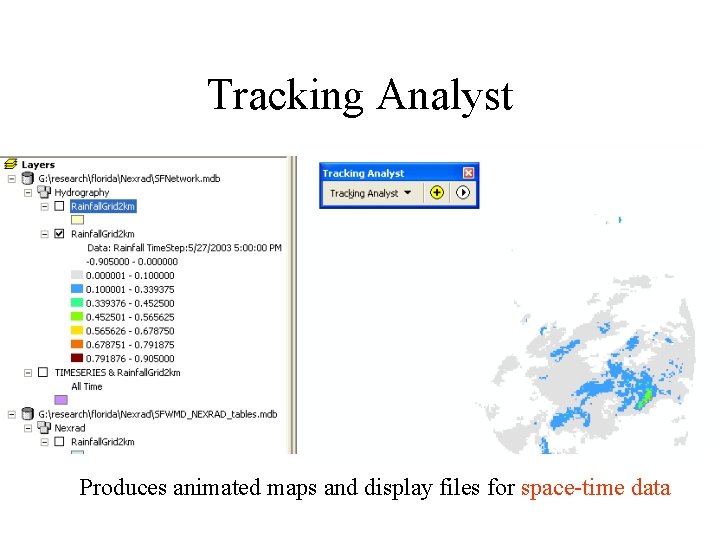The image size is (720, 540).
Task: Click the table of contents vertical divider bar
Action: pyautogui.click(x=293, y=305)
